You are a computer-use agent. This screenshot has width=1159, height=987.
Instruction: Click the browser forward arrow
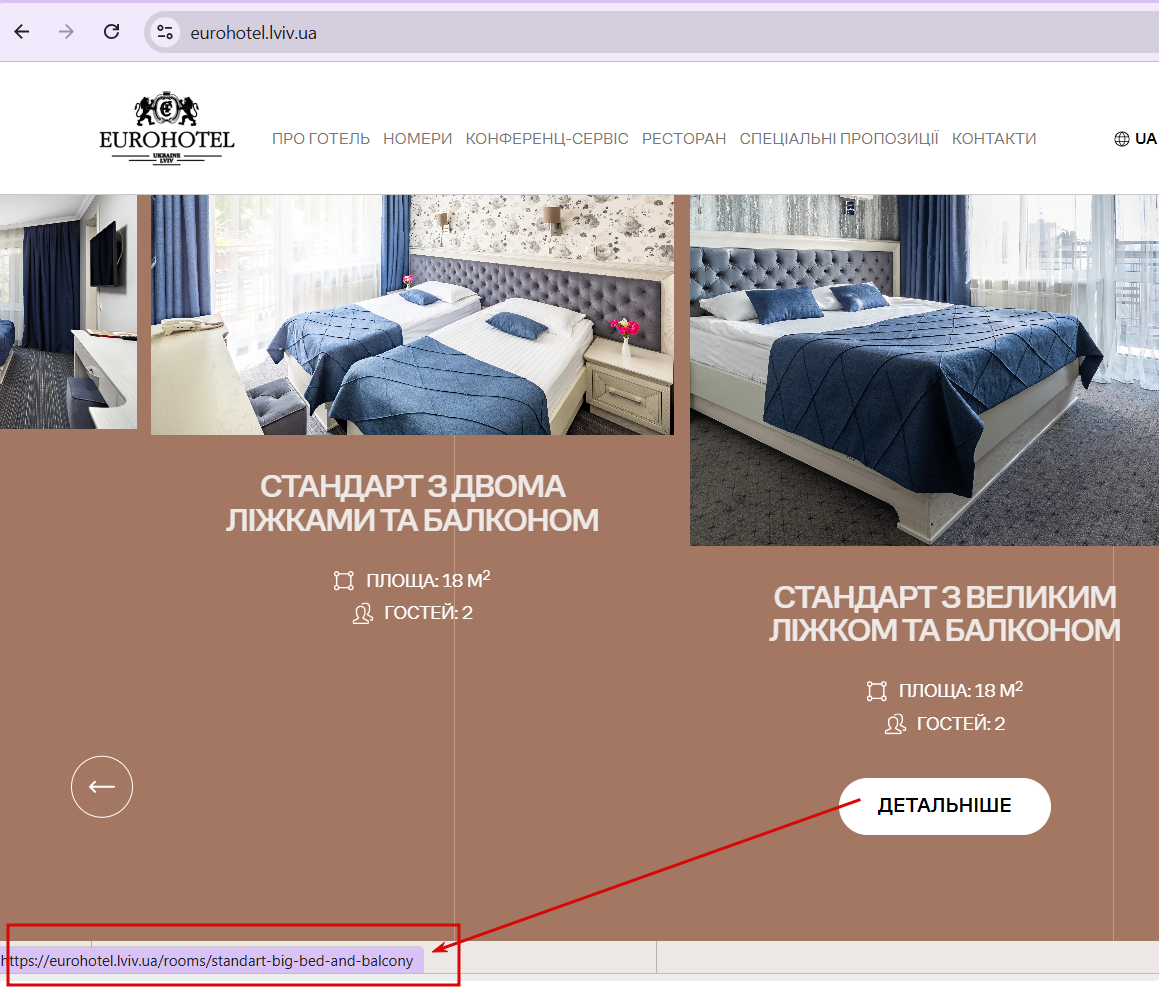click(67, 32)
